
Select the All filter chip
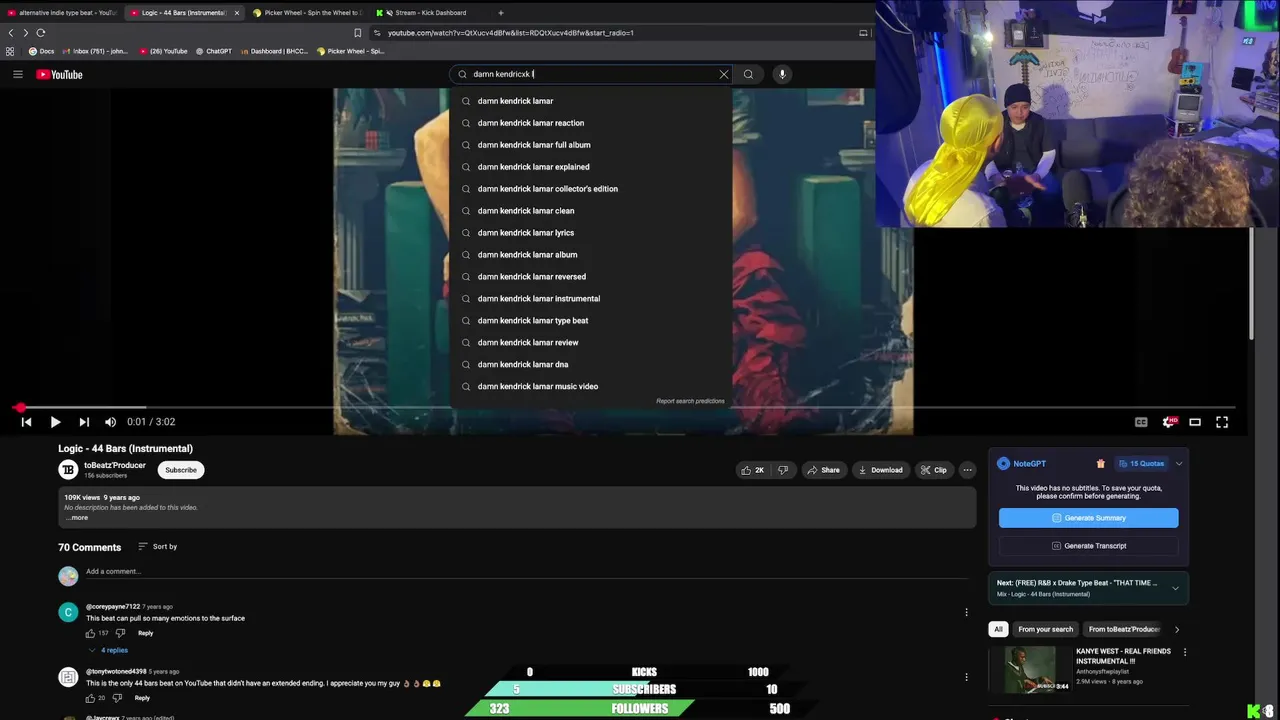(x=998, y=629)
